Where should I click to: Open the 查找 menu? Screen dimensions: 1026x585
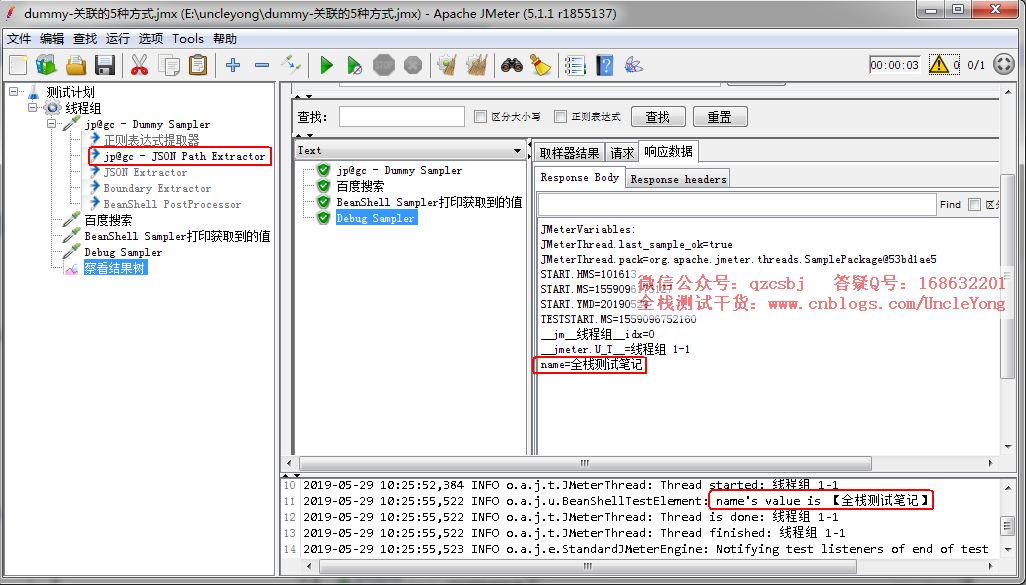click(x=85, y=39)
